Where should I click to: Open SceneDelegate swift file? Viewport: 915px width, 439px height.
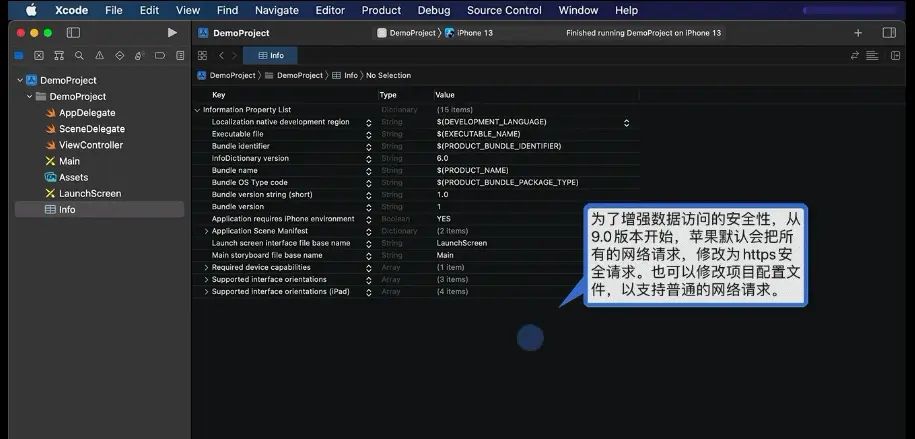pos(85,129)
